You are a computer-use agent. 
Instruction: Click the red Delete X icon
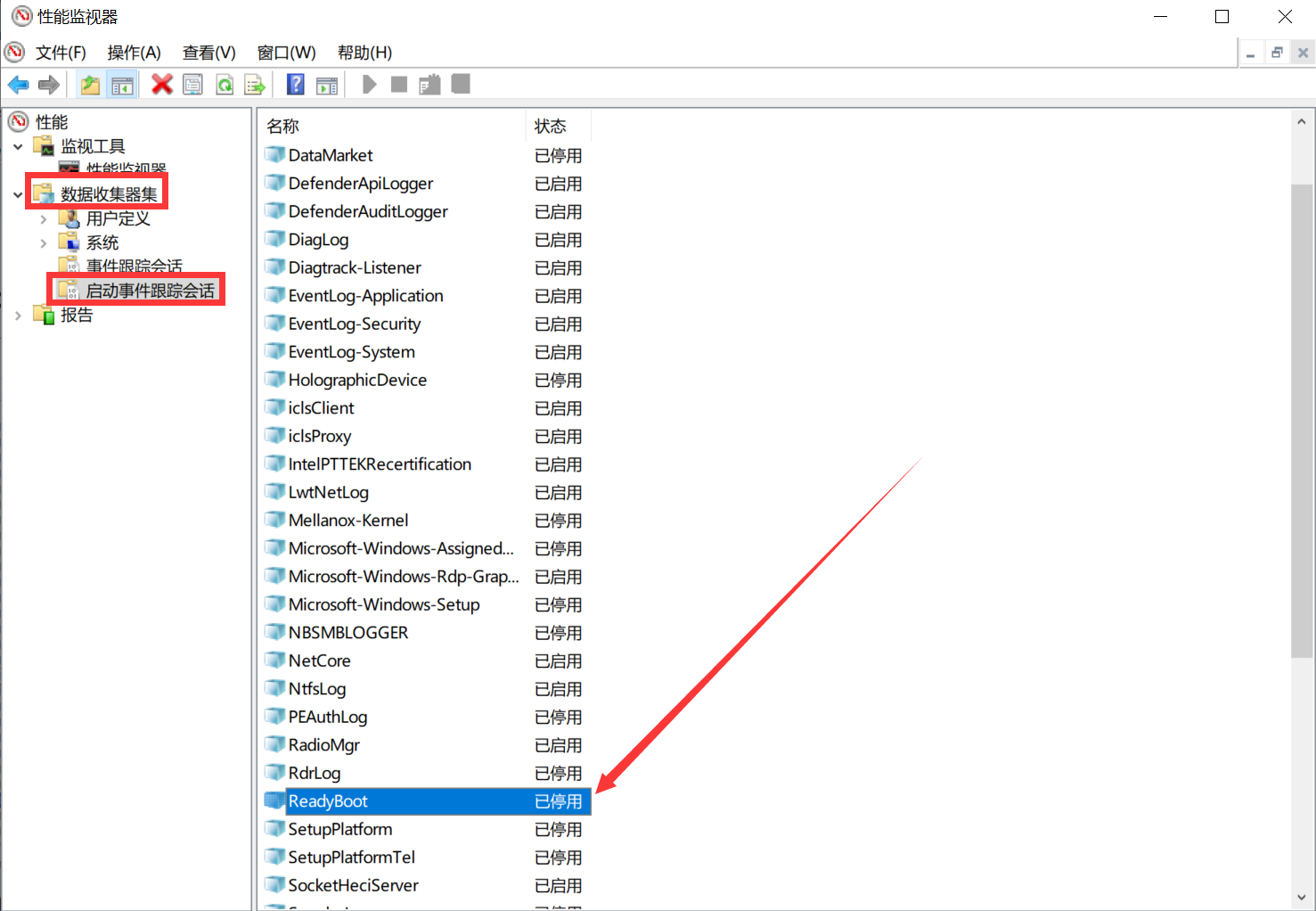pos(162,85)
